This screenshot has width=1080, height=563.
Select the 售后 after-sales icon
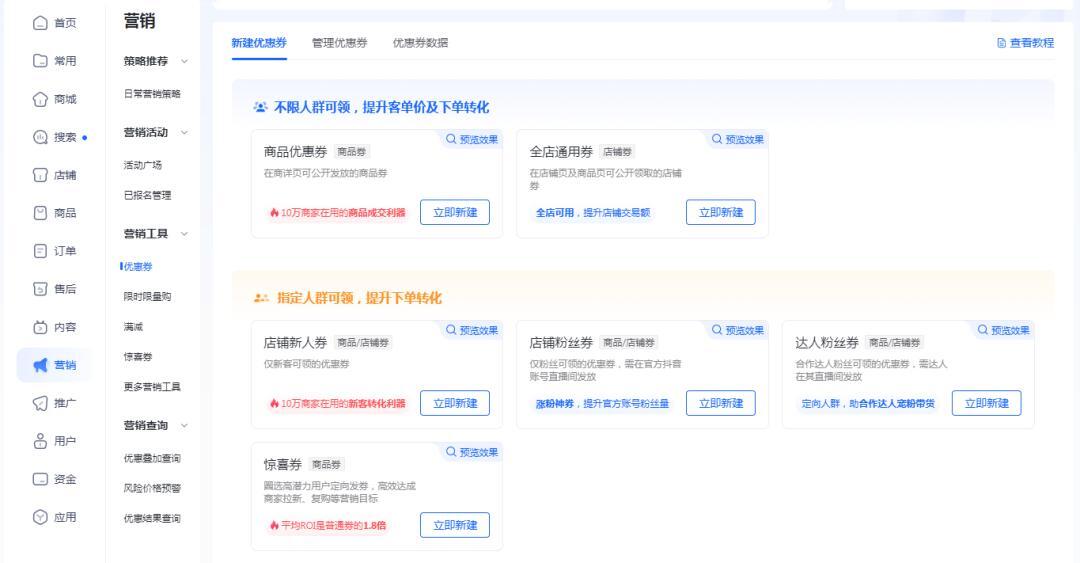[41, 289]
